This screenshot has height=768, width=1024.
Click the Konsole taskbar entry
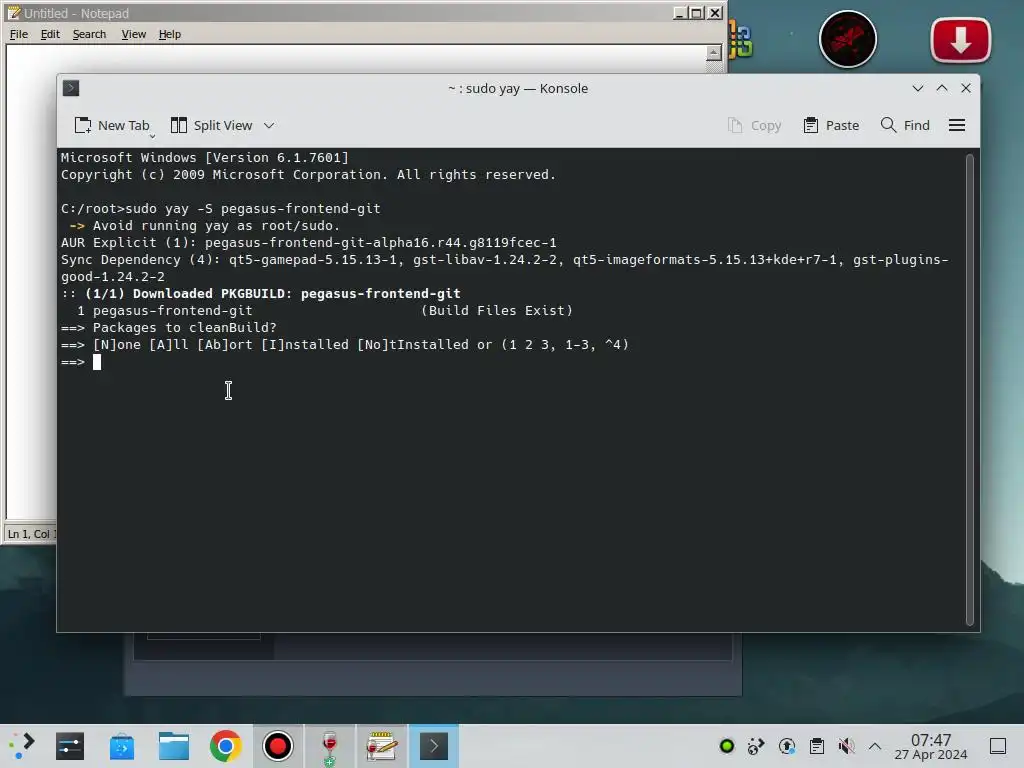tap(434, 746)
